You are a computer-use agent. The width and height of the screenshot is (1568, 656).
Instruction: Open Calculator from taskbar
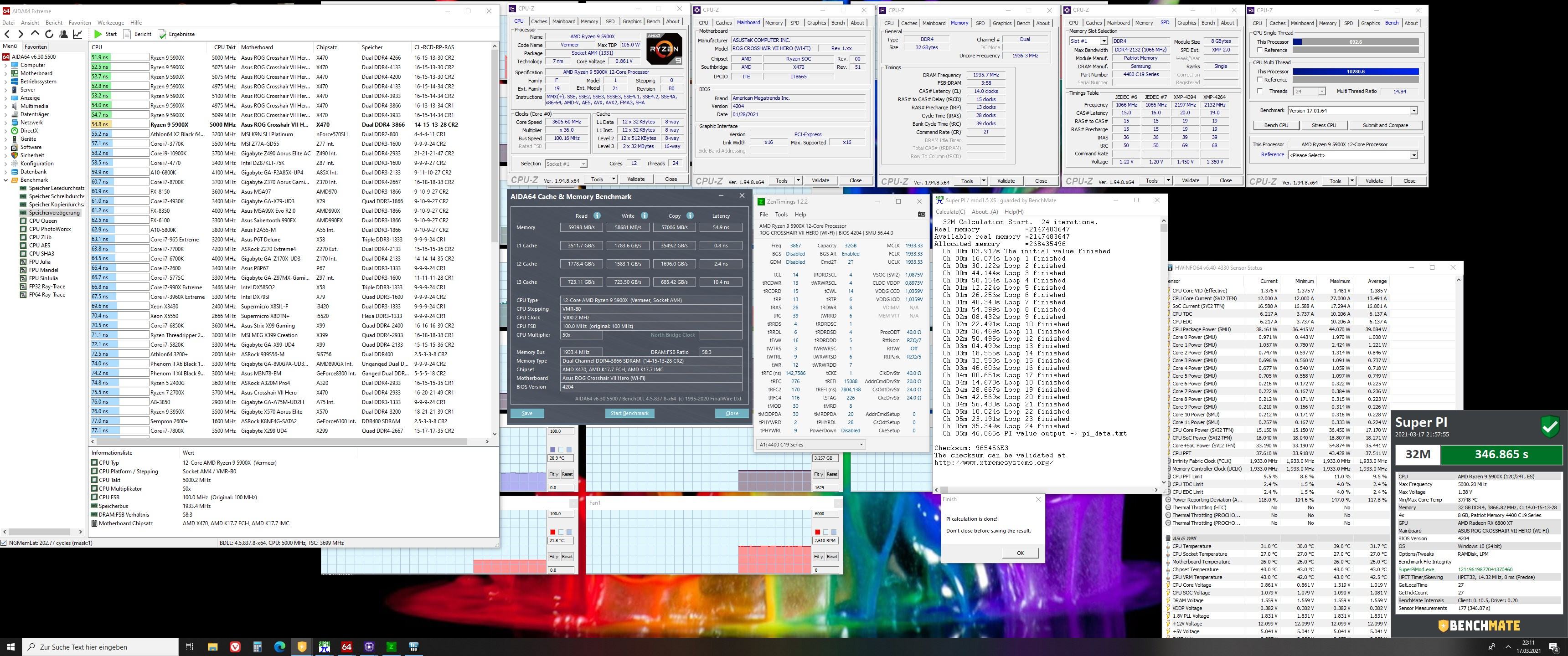[258, 647]
